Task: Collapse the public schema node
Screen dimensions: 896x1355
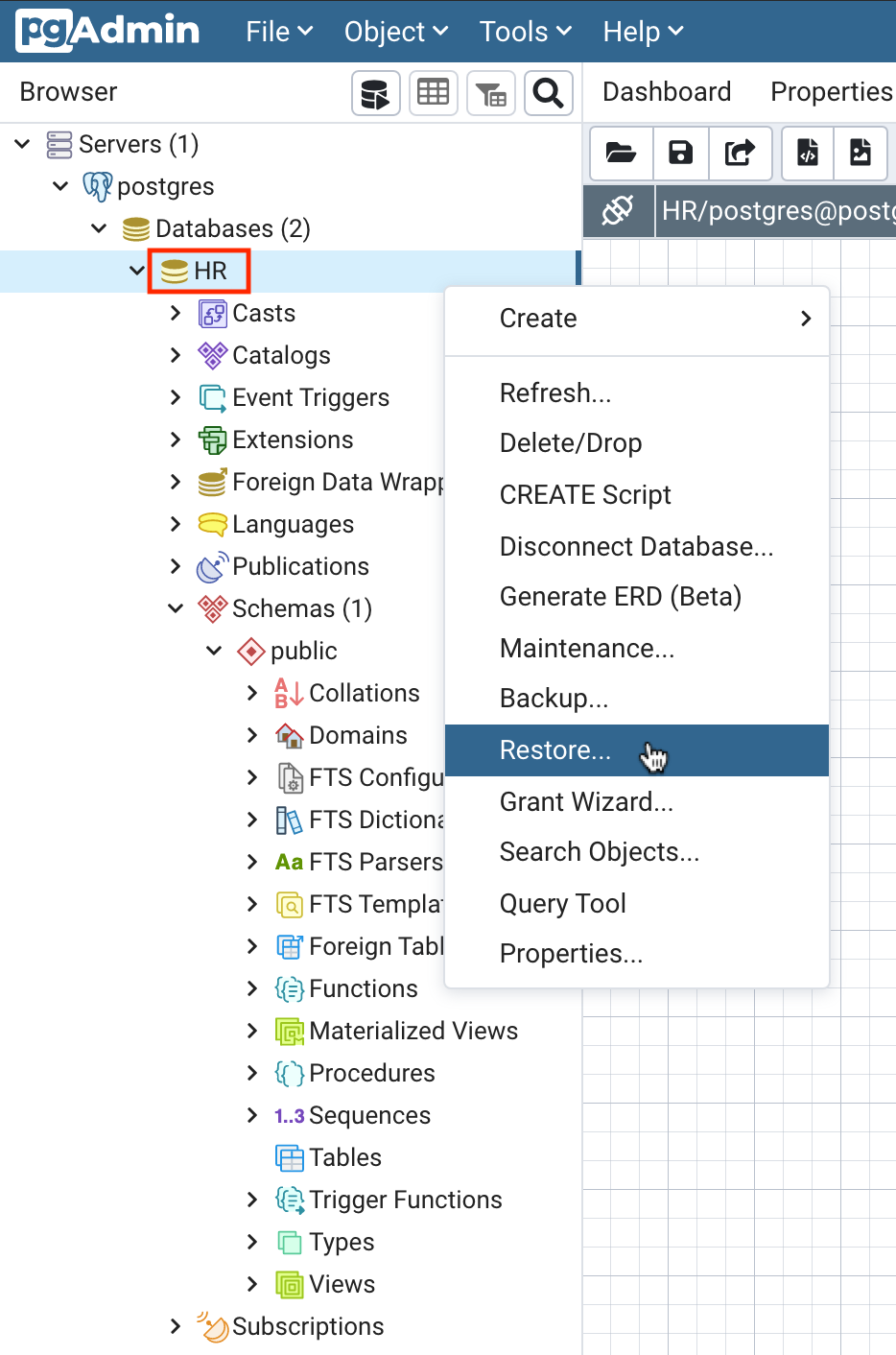Action: click(x=214, y=651)
